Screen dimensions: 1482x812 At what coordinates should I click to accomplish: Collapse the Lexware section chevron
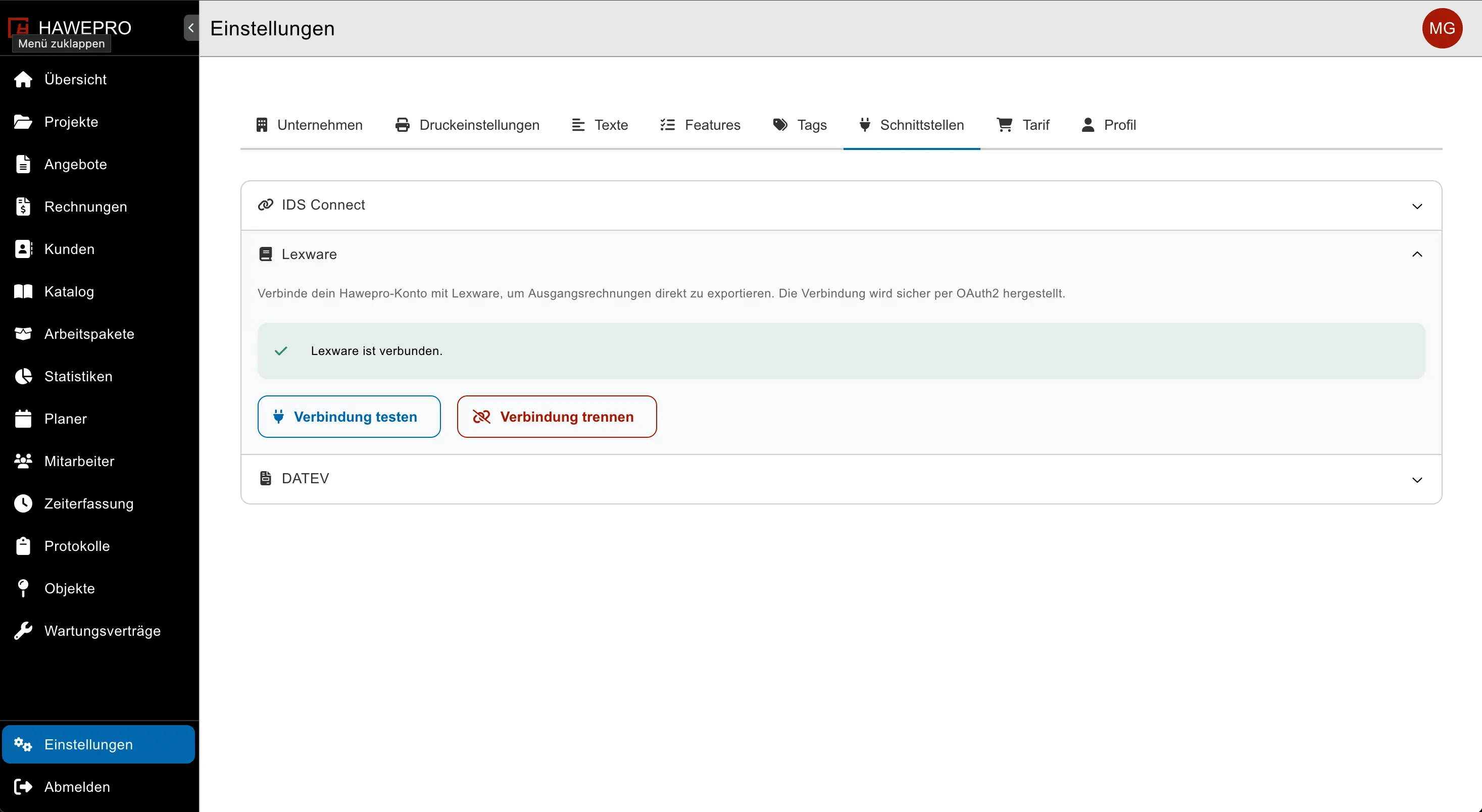tap(1417, 254)
